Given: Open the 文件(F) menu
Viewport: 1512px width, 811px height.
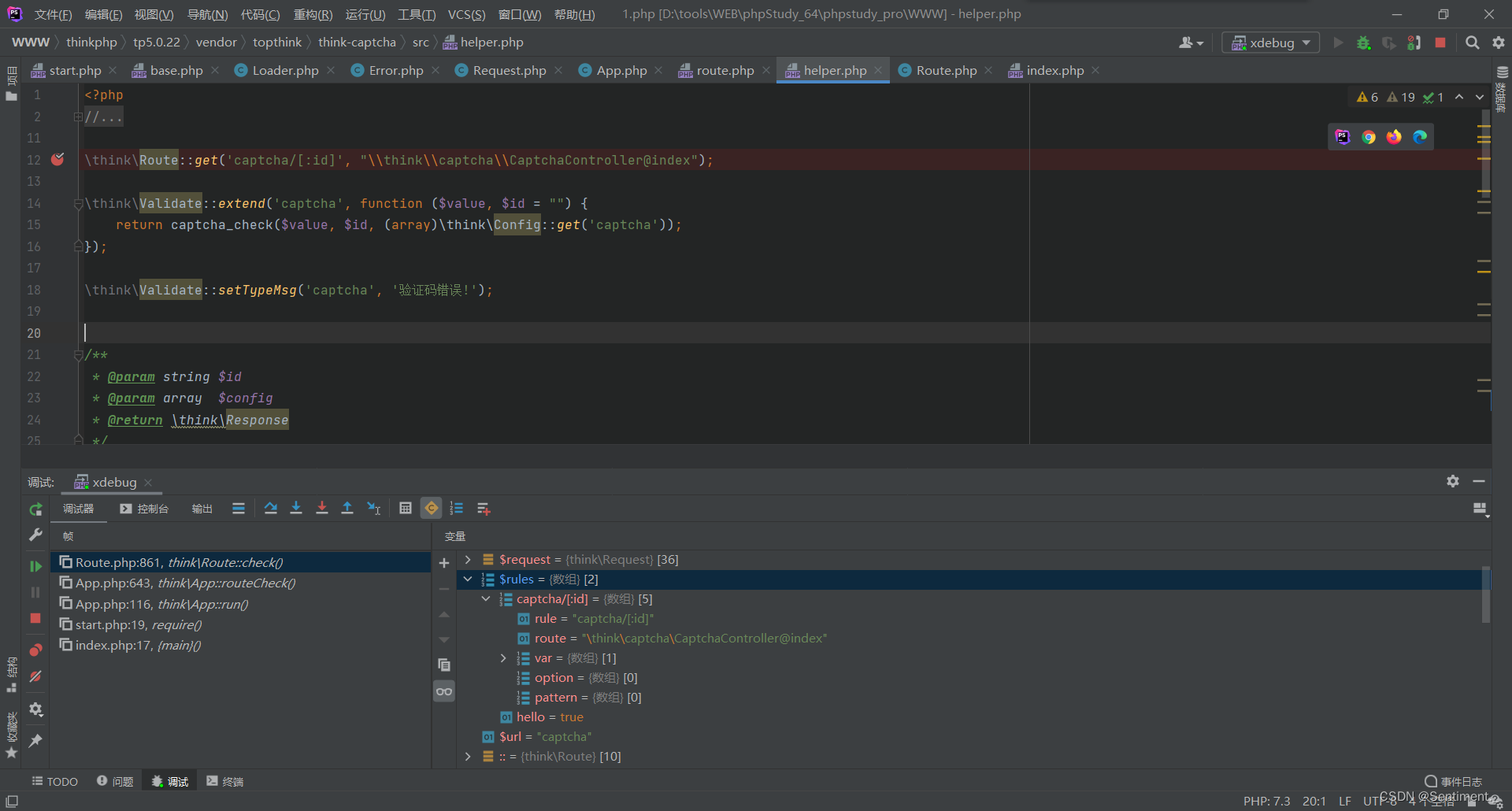Looking at the screenshot, I should click(x=53, y=14).
